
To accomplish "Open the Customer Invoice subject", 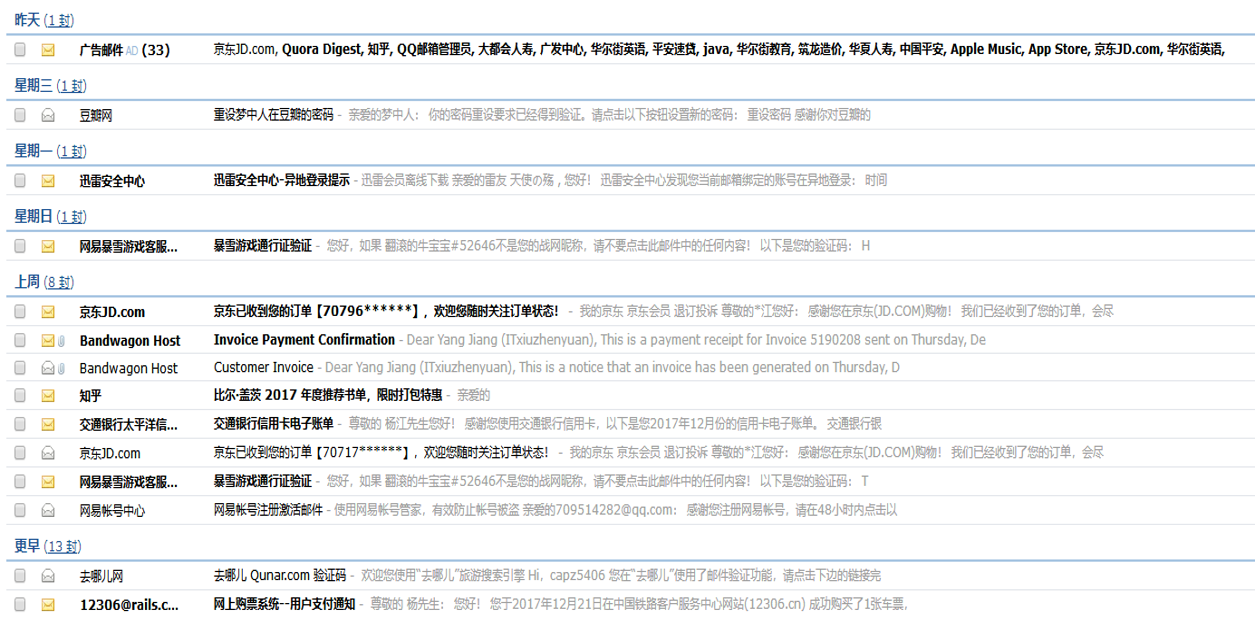I will click(263, 368).
